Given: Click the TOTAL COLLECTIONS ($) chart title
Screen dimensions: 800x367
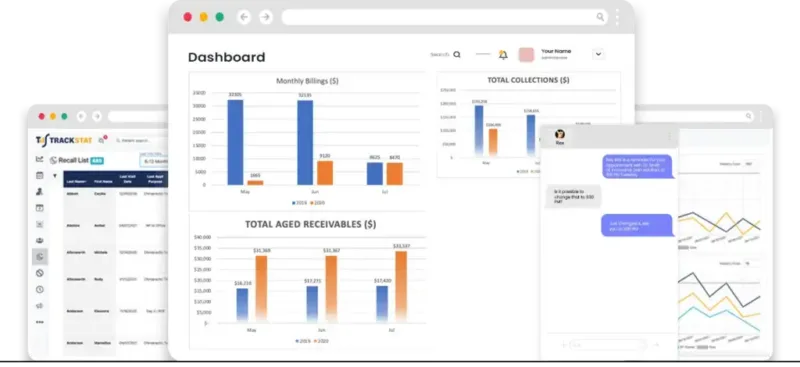Looking at the screenshot, I should [528, 80].
